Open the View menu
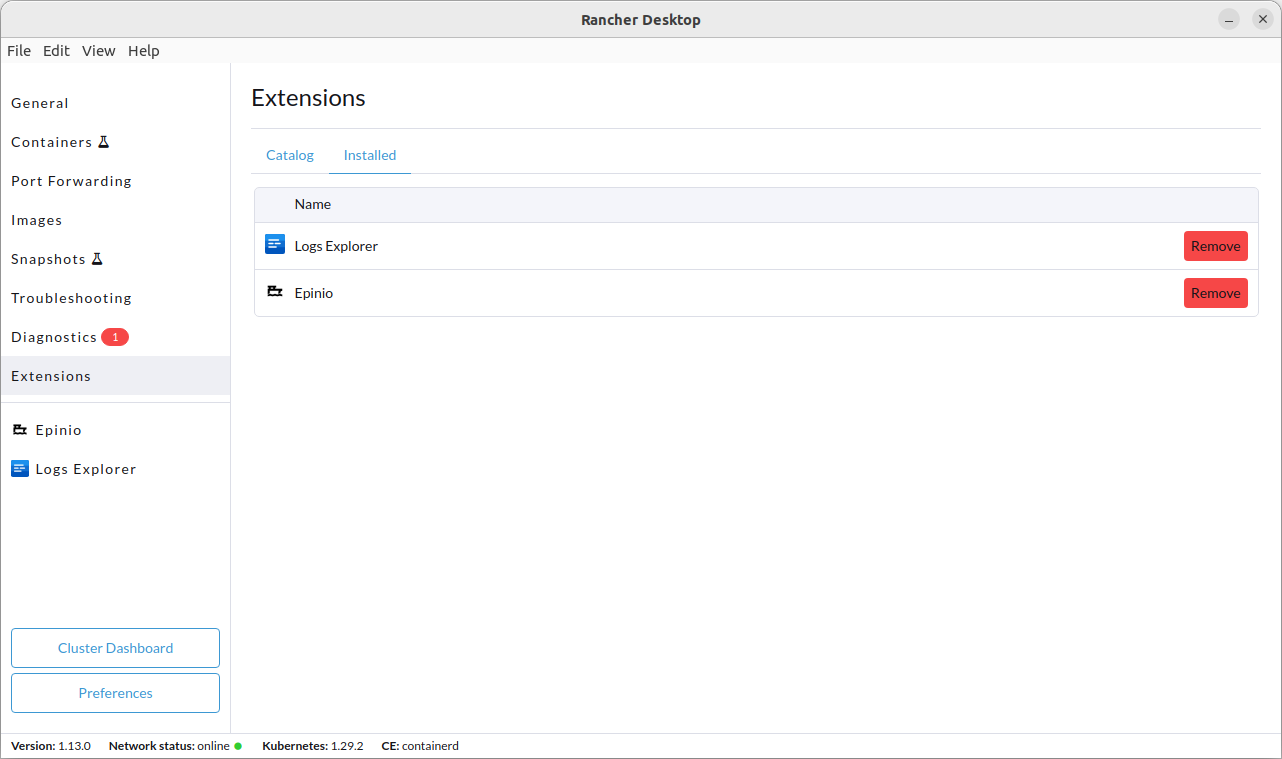Viewport: 1282px width, 759px height. 99,51
